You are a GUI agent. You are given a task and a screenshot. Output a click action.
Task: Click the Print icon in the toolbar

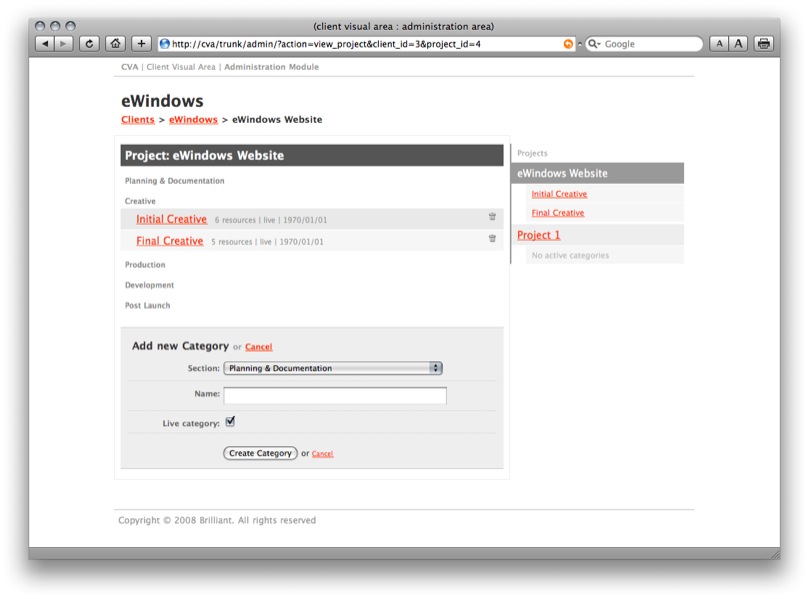(x=764, y=44)
